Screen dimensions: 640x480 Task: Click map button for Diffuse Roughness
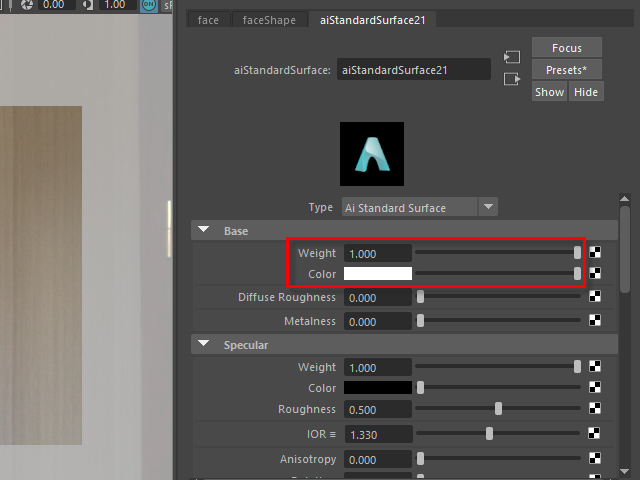[595, 297]
